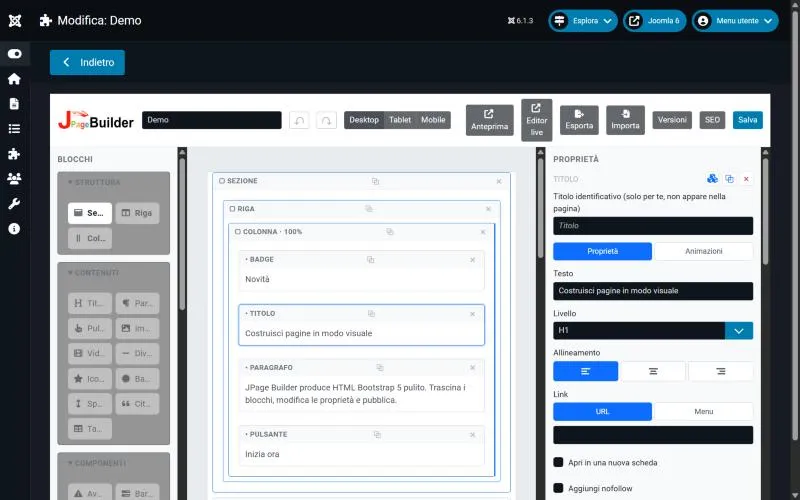Open the Content file icon in sidebar
Viewport: 800px width, 500px height.
14,104
